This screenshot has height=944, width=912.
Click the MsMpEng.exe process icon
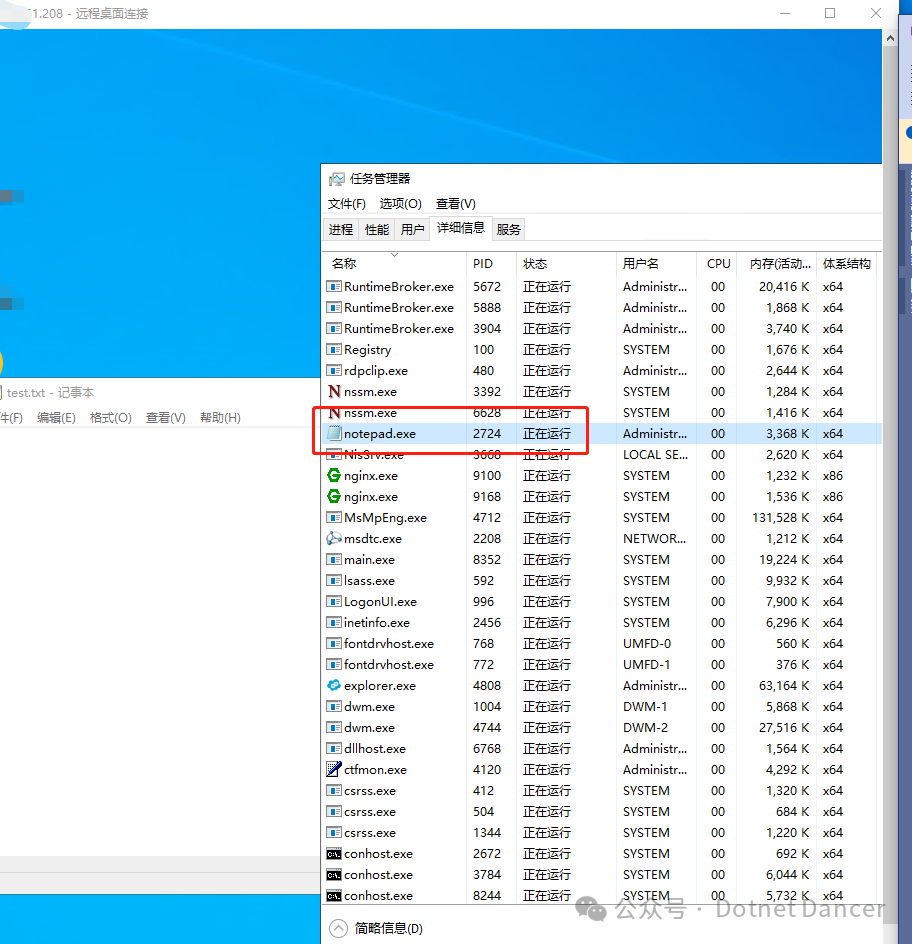[x=335, y=517]
